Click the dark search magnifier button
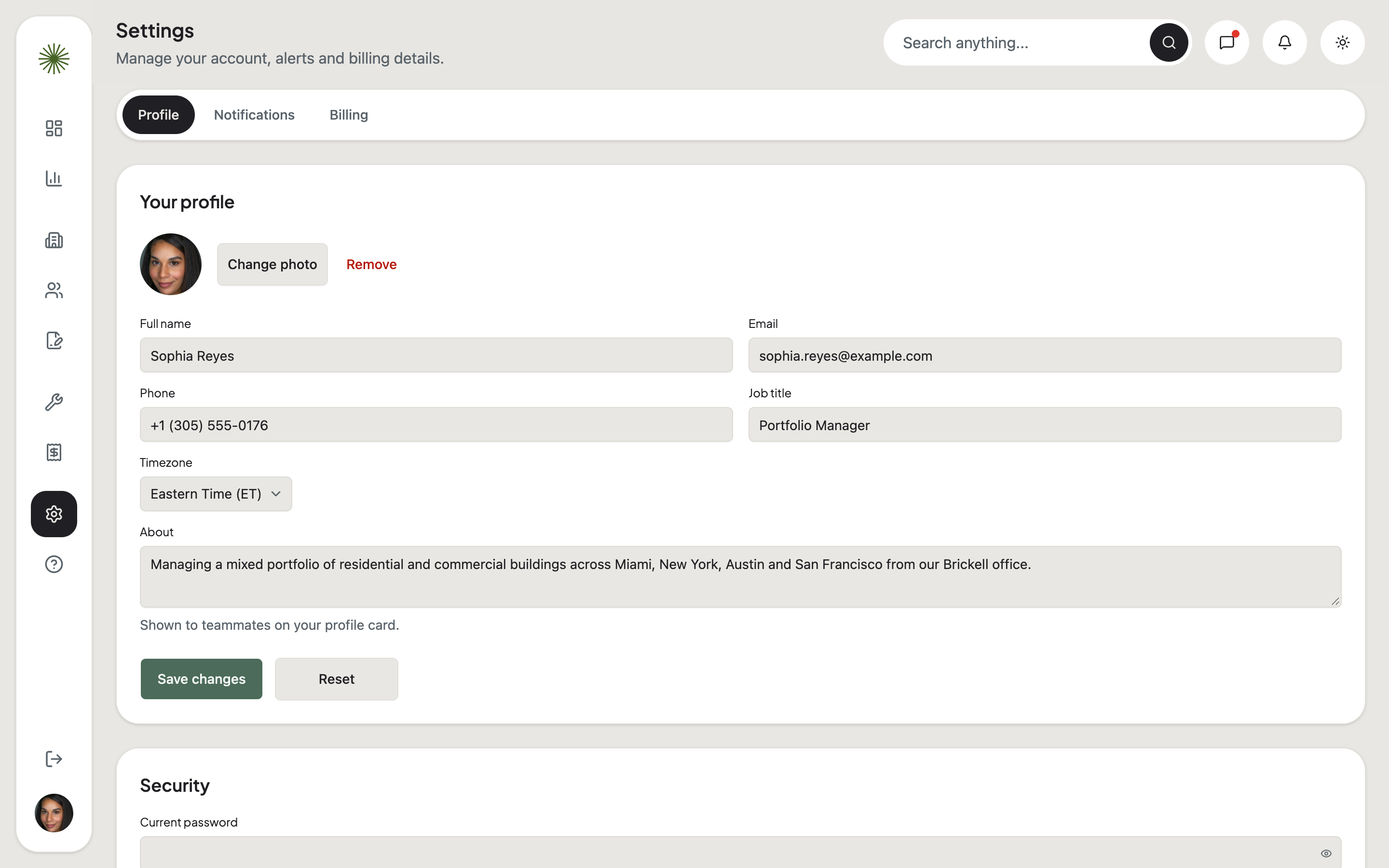 tap(1169, 42)
